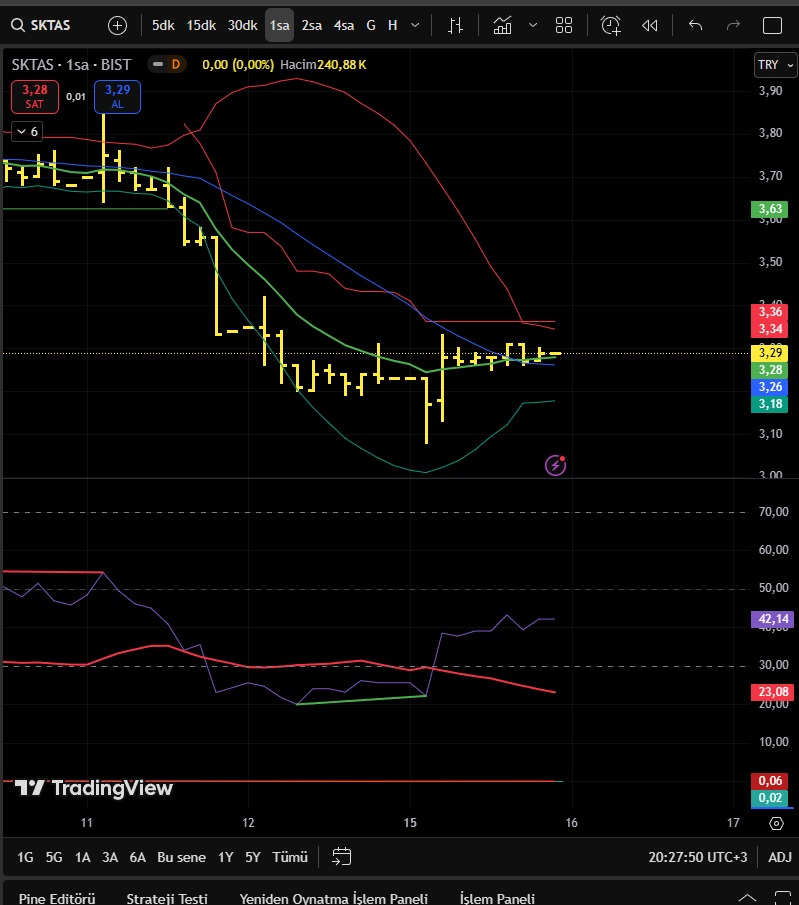Select the 3A date range
This screenshot has height=905, width=799.
coord(110,857)
